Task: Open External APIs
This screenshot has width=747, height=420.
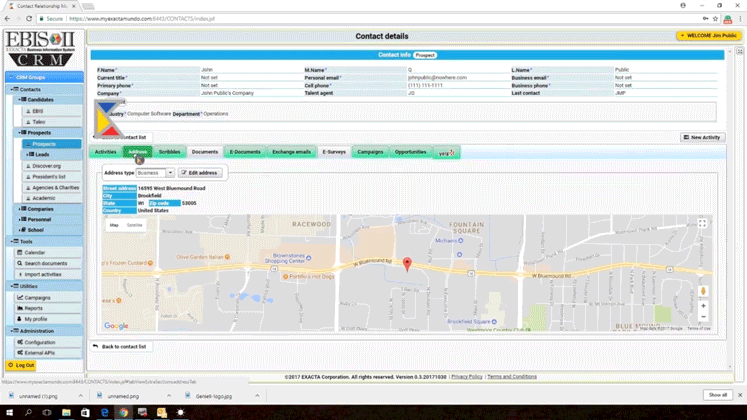Action: click(x=48, y=353)
